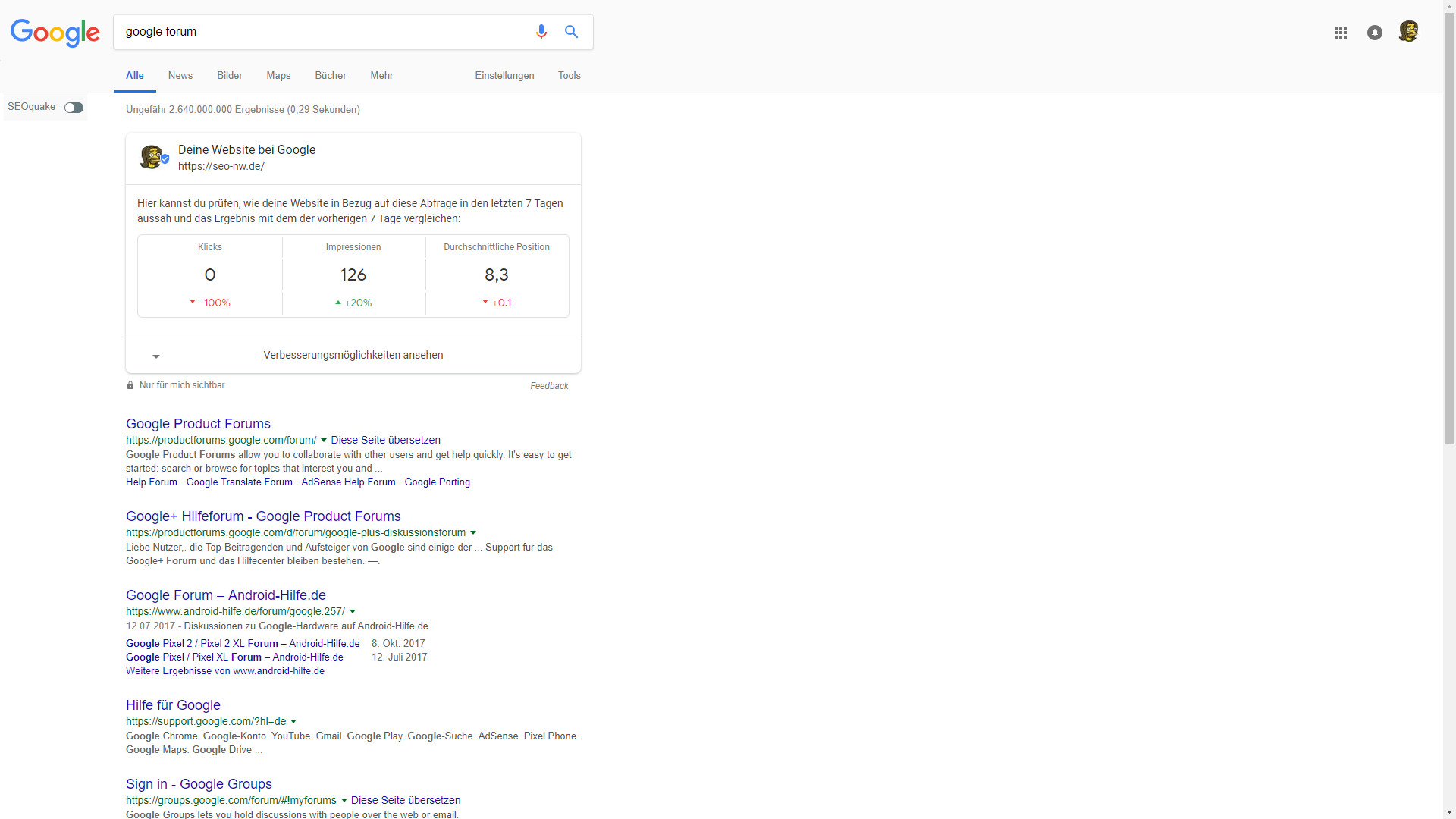1456x819 pixels.
Task: Open the Help Forum sitelink
Action: (152, 482)
